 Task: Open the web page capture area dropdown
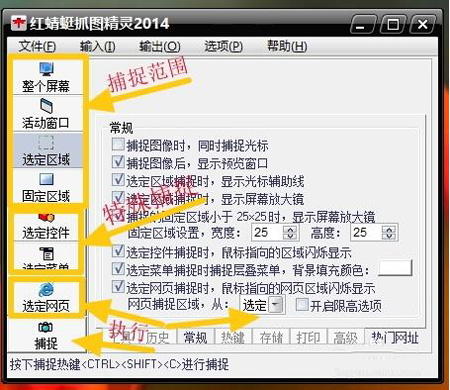[x=276, y=305]
